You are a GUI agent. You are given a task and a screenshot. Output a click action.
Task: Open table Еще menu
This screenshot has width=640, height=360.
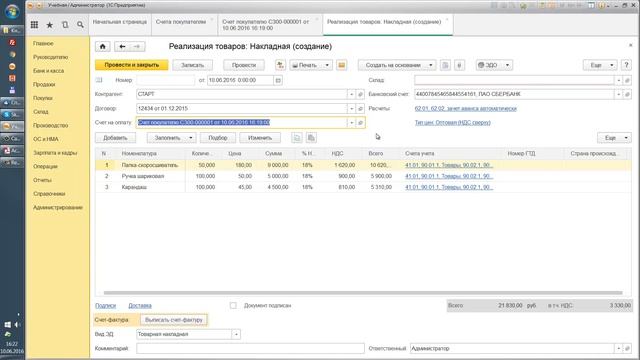point(614,138)
